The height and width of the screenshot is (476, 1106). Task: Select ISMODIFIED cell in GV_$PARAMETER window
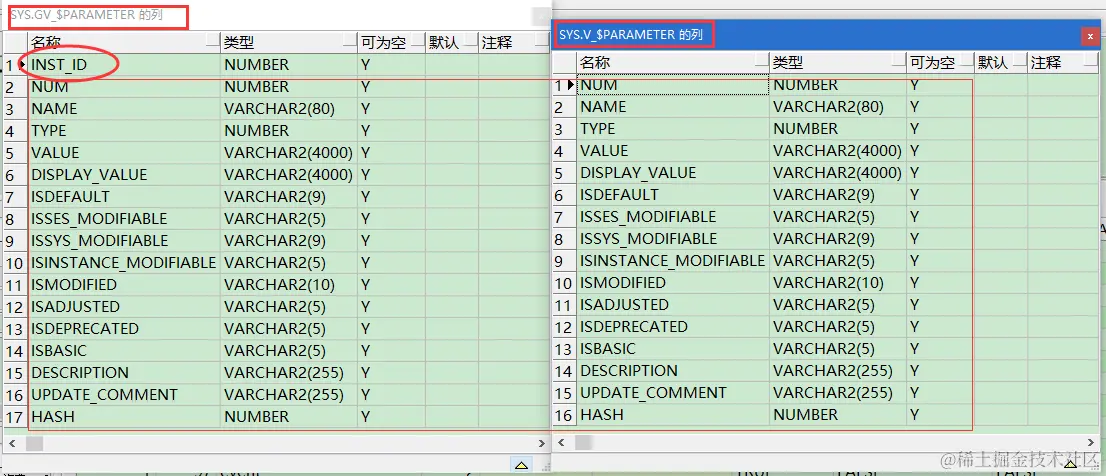point(124,284)
